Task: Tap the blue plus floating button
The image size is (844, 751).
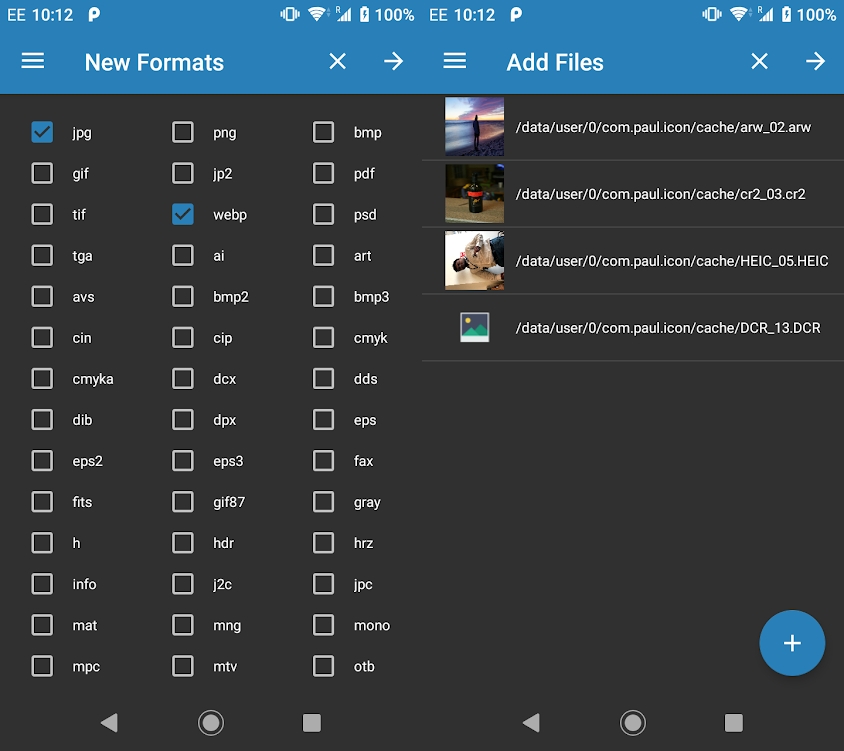Action: click(x=792, y=643)
